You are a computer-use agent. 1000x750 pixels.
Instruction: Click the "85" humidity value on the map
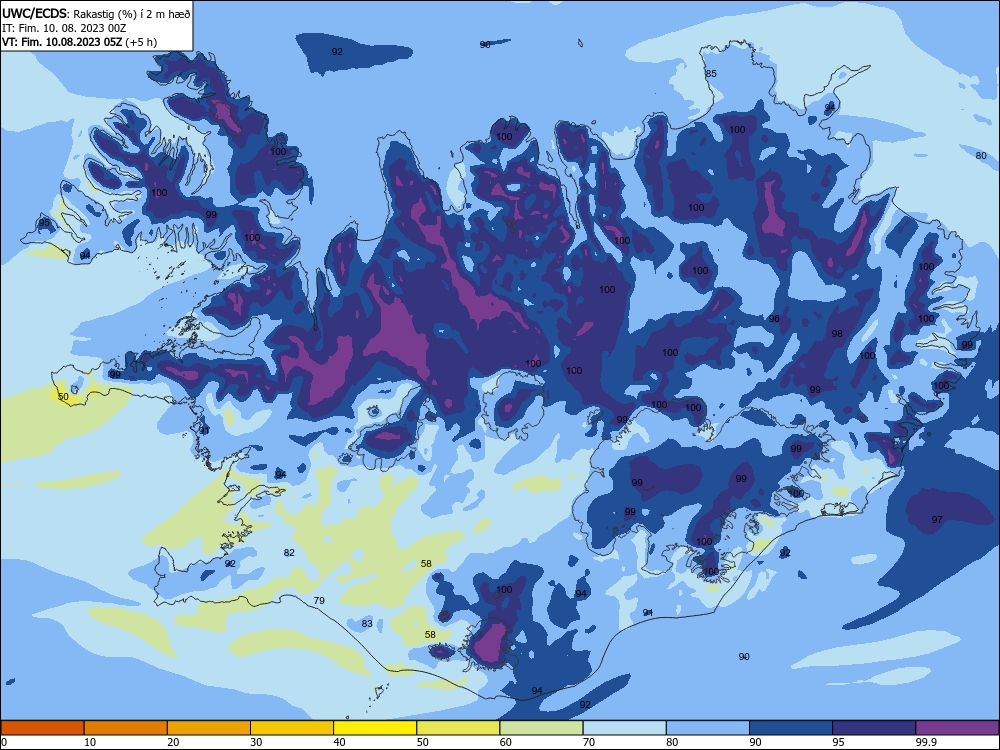coord(711,73)
